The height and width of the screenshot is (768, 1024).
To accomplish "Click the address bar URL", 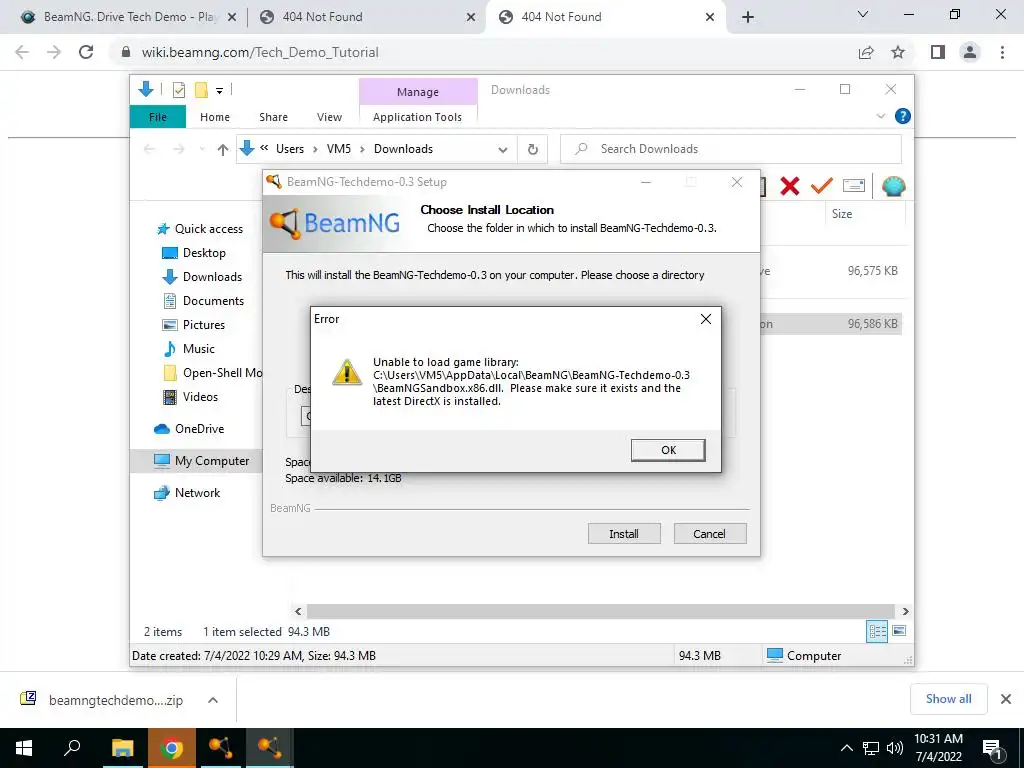I will point(260,52).
